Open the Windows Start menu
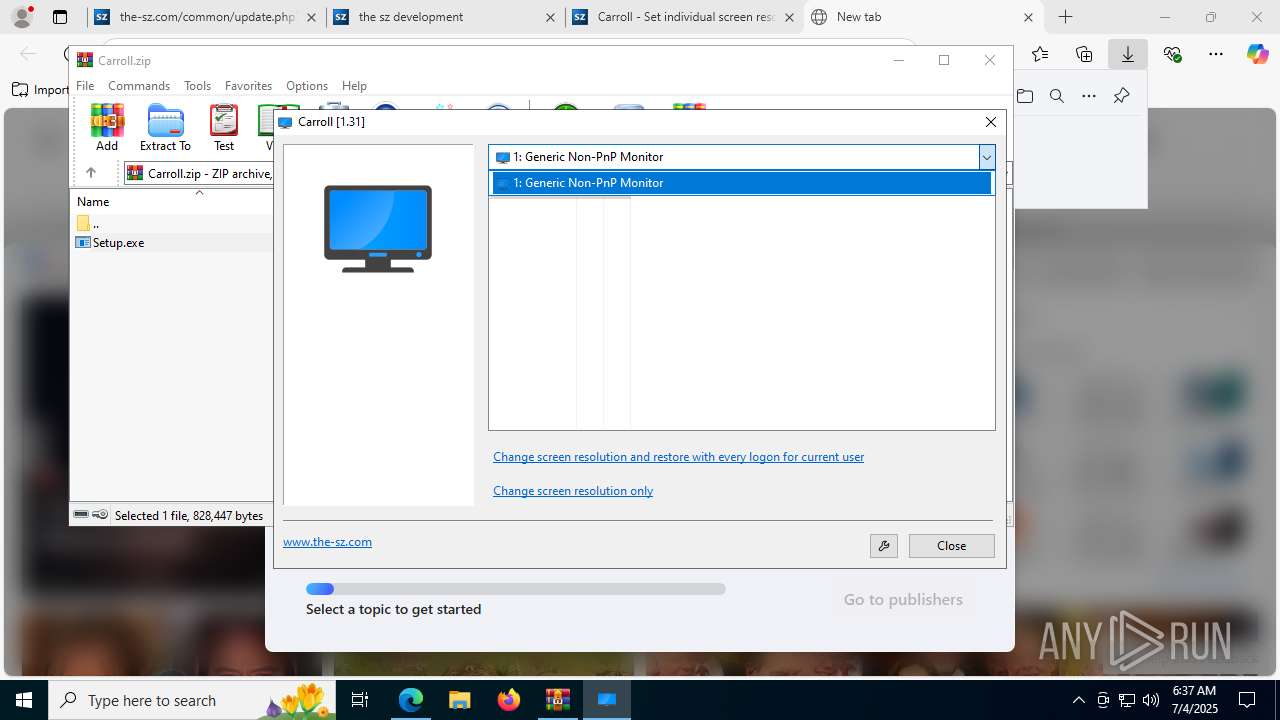The width and height of the screenshot is (1280, 720). tap(24, 700)
